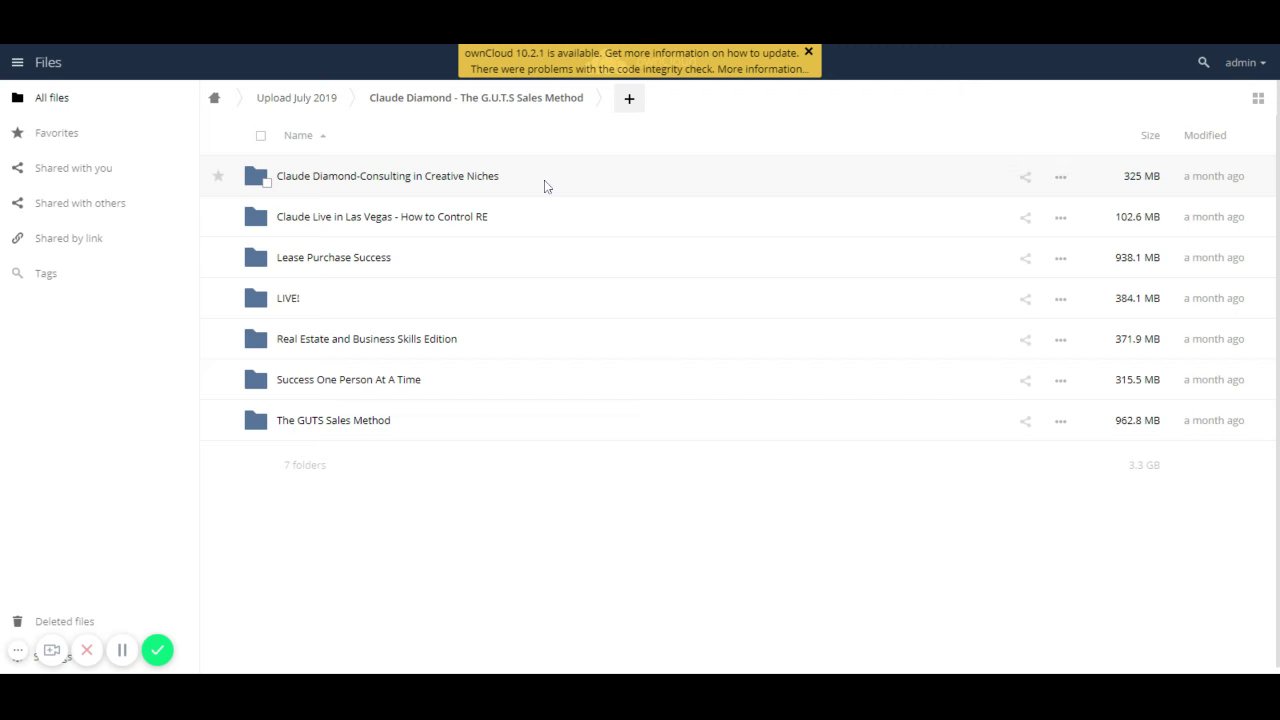
Task: Open more actions for The GUTS Sales Method
Action: [x=1060, y=421]
